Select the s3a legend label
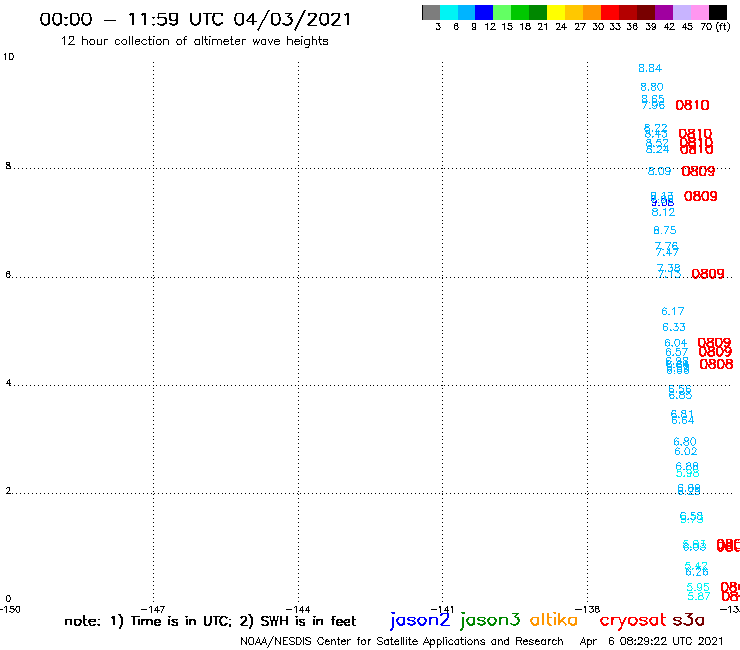 click(689, 620)
